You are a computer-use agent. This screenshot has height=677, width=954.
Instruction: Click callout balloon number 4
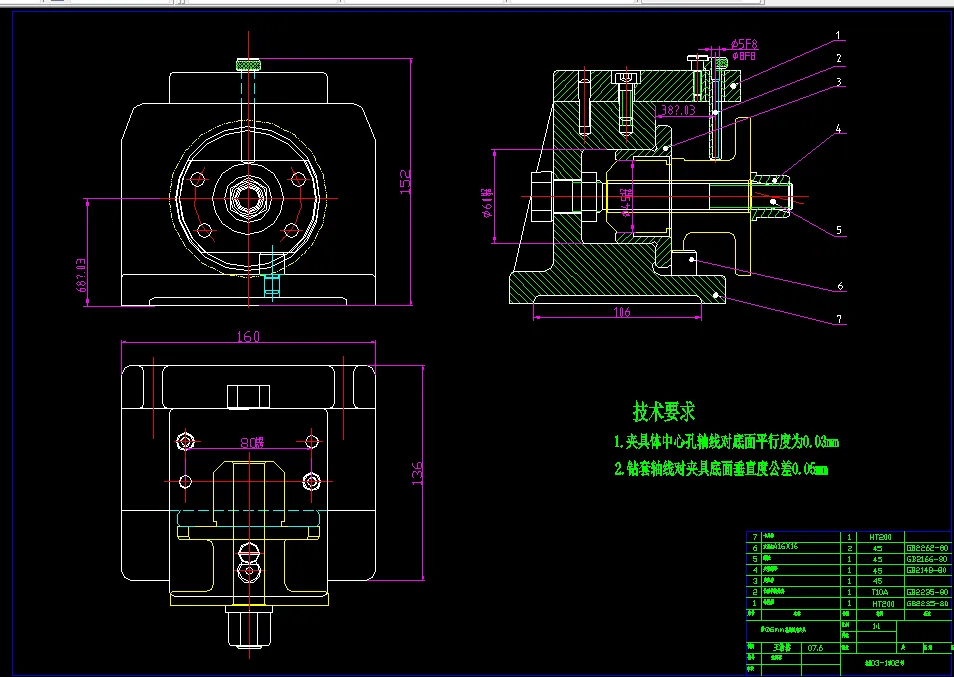click(x=838, y=128)
